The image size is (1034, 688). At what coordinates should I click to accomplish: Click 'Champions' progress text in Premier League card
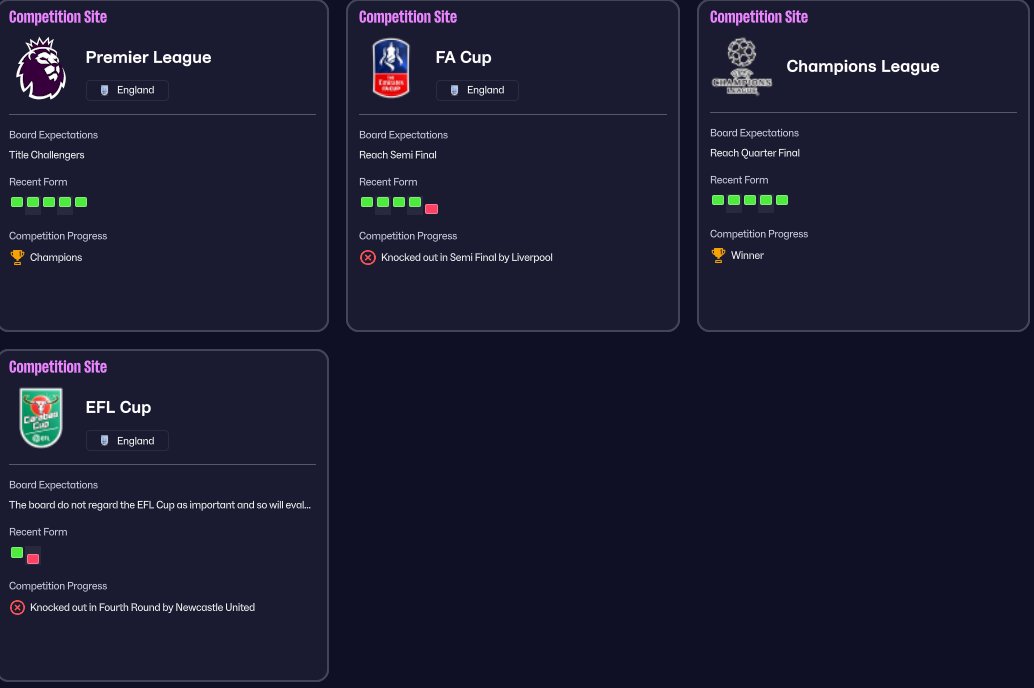pos(56,257)
